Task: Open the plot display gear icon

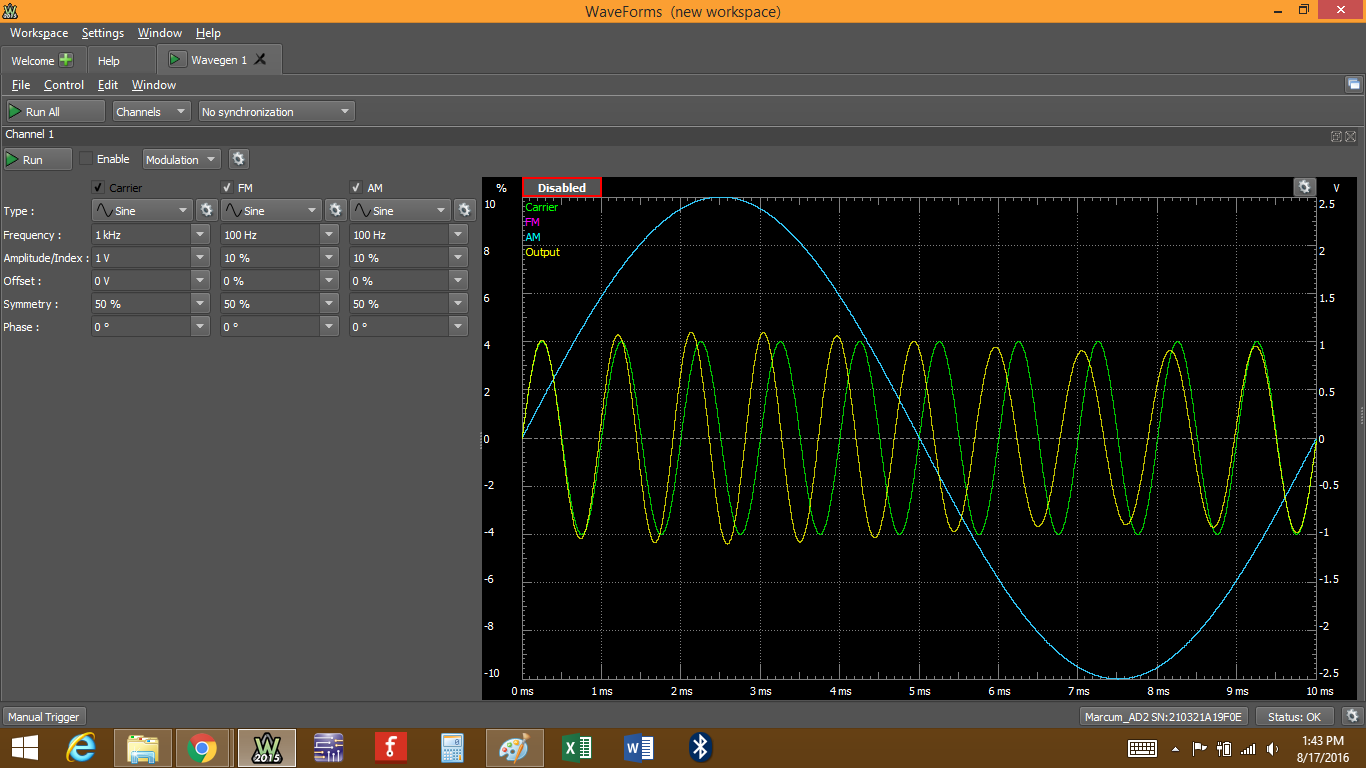Action: point(1305,187)
